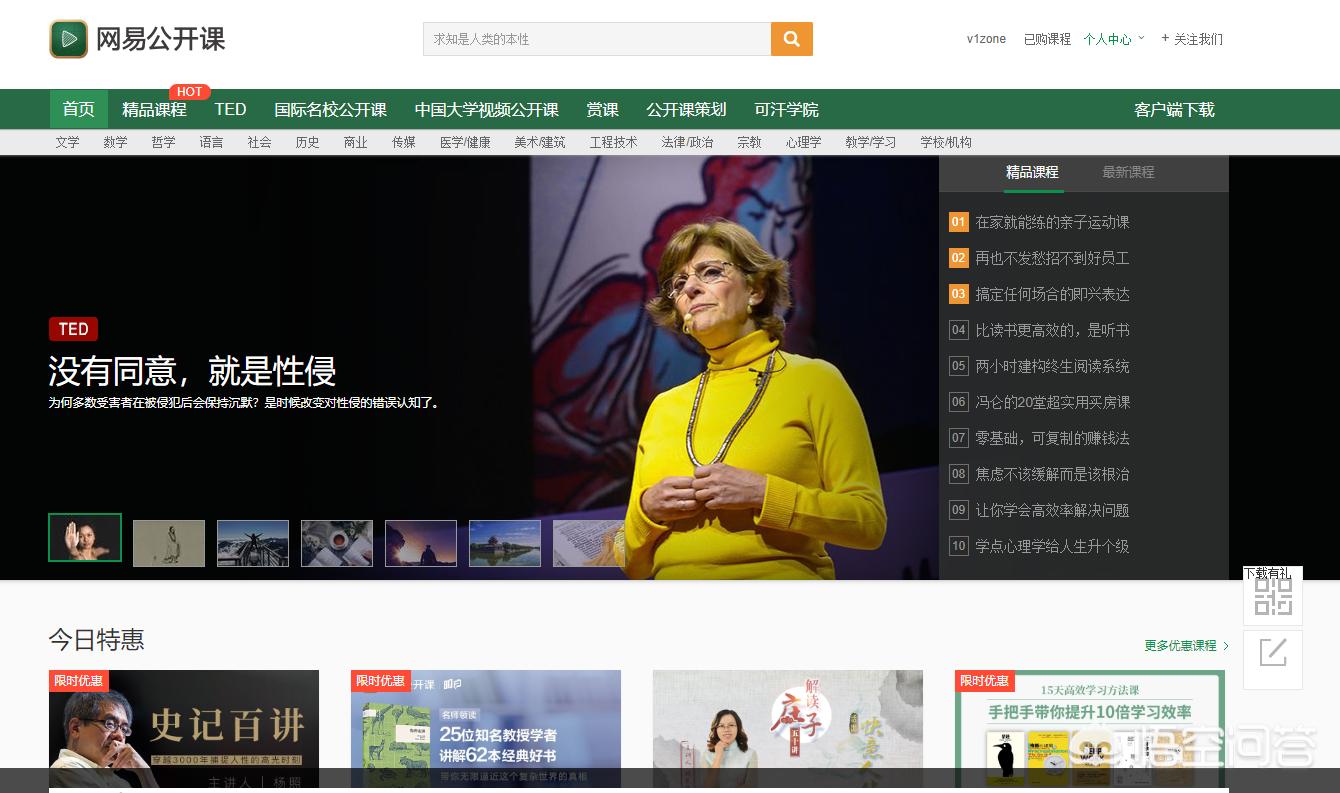Select the 学校/机构 category
Image resolution: width=1340 pixels, height=793 pixels.
(x=946, y=142)
